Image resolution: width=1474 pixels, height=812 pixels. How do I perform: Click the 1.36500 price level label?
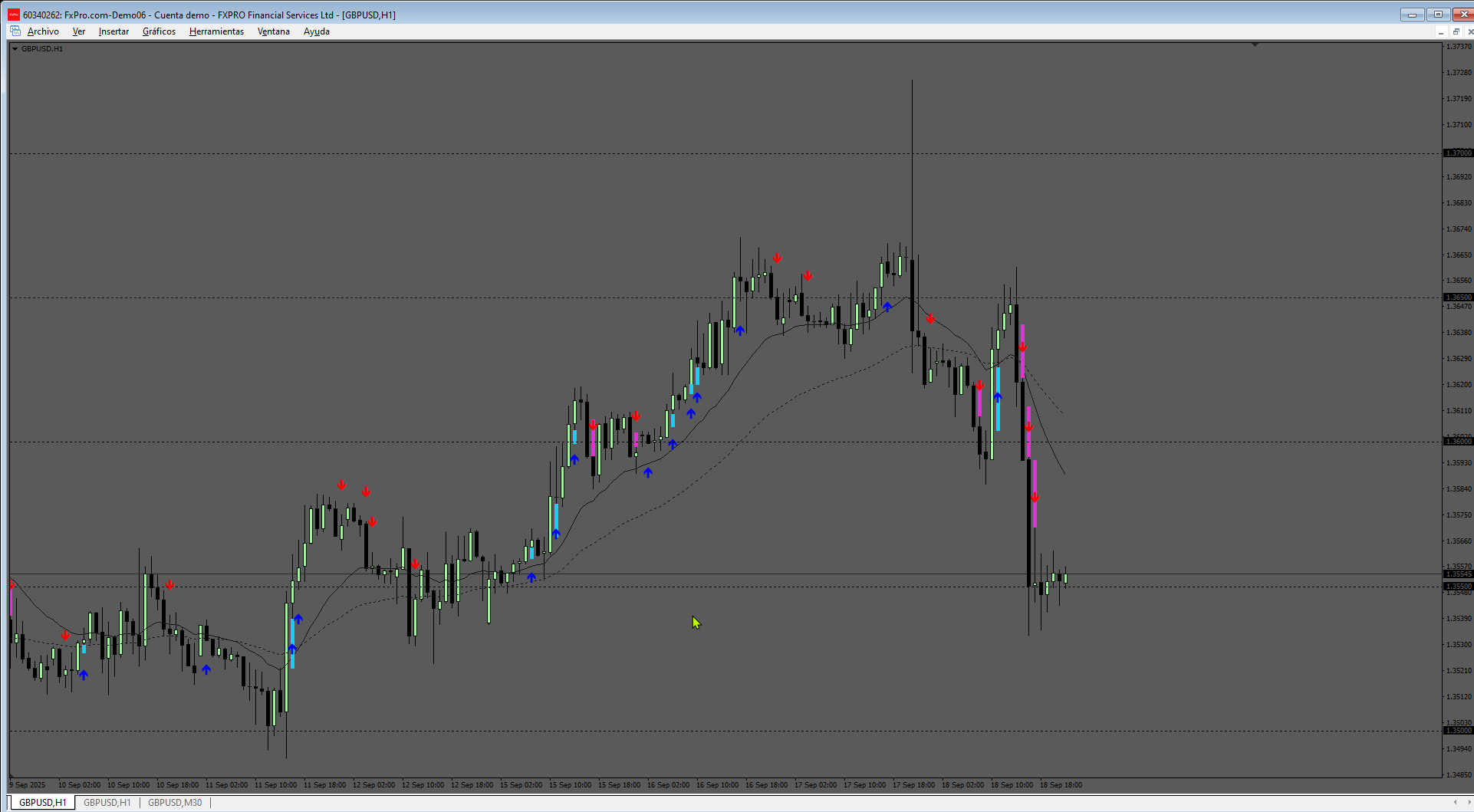coord(1459,297)
